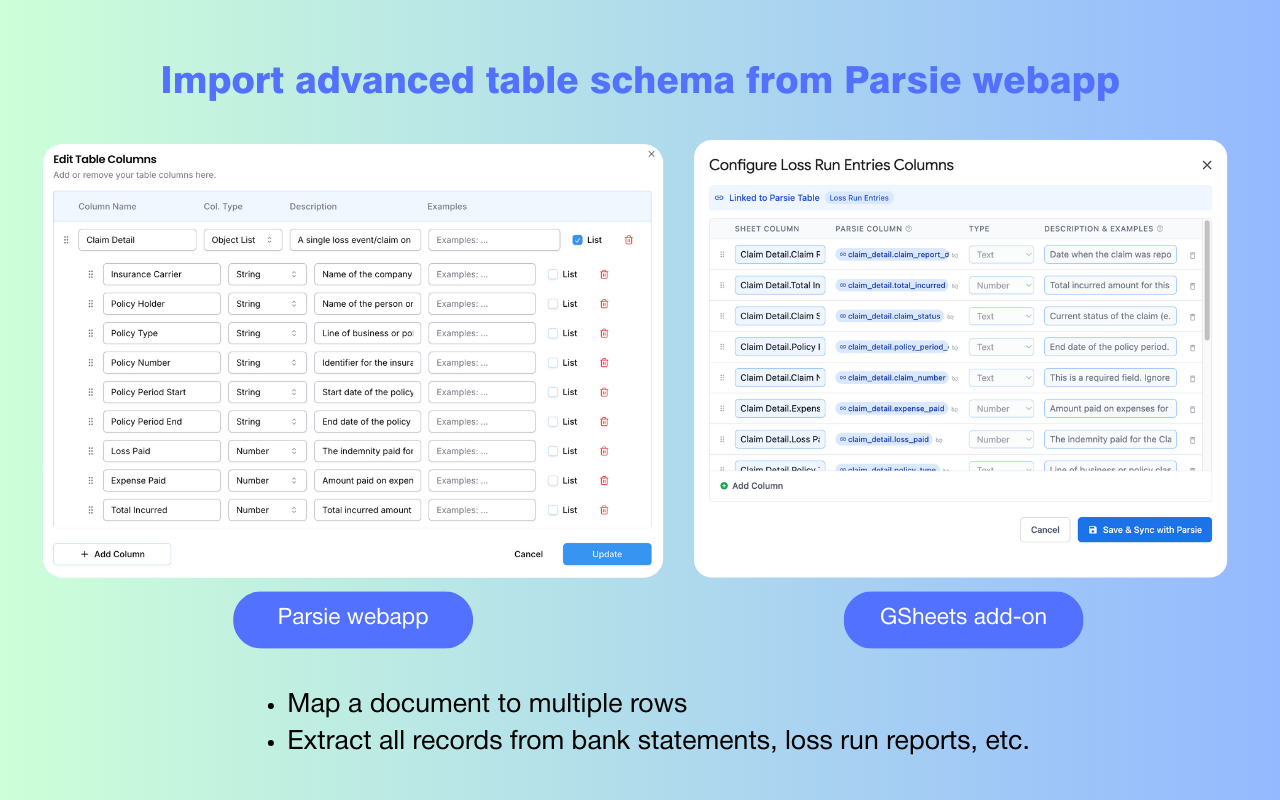Delete the claim_report sheet column row in the add-on
The image size is (1280, 800).
(1192, 255)
